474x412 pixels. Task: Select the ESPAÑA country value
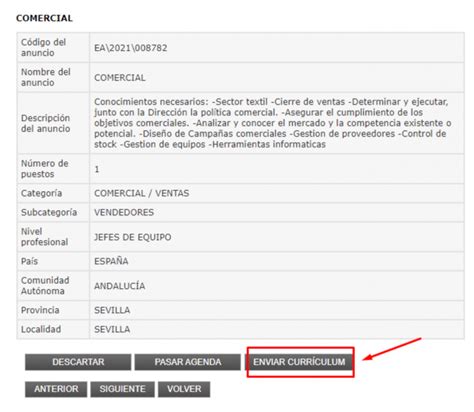point(111,261)
